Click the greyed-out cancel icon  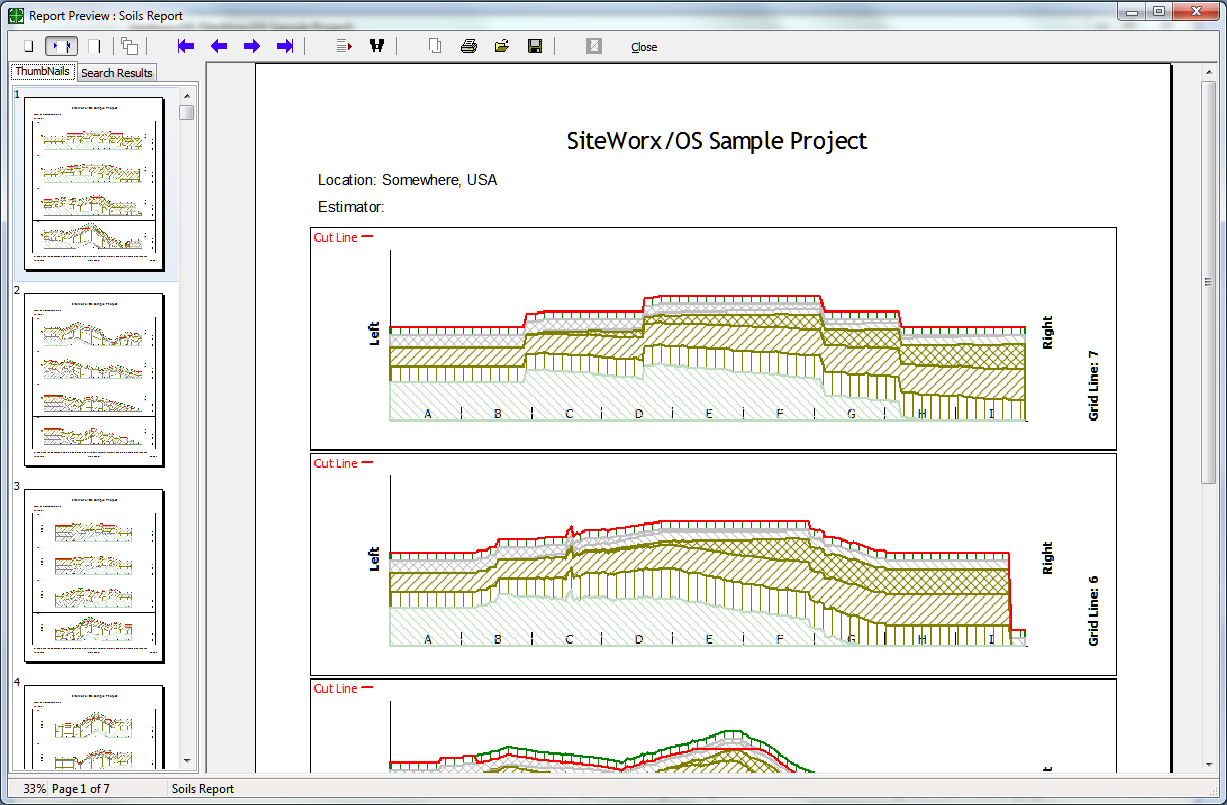[x=594, y=46]
